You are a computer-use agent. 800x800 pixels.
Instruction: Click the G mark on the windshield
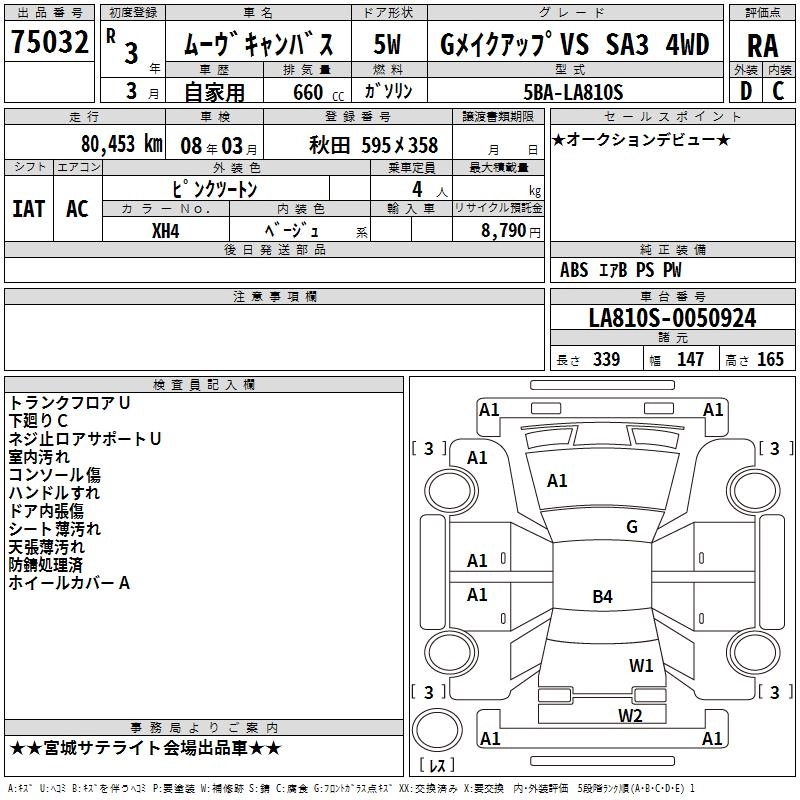coord(631,527)
